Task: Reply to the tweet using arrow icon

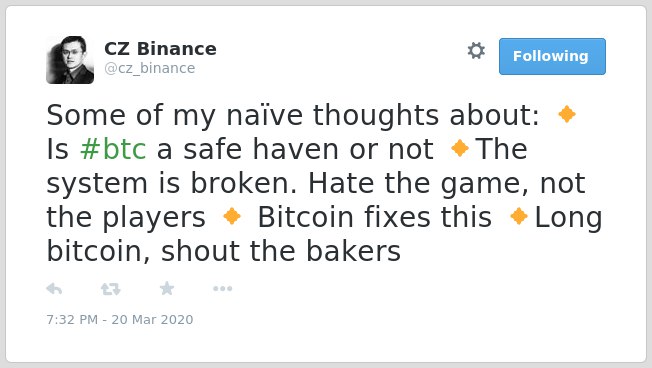Action: click(54, 289)
